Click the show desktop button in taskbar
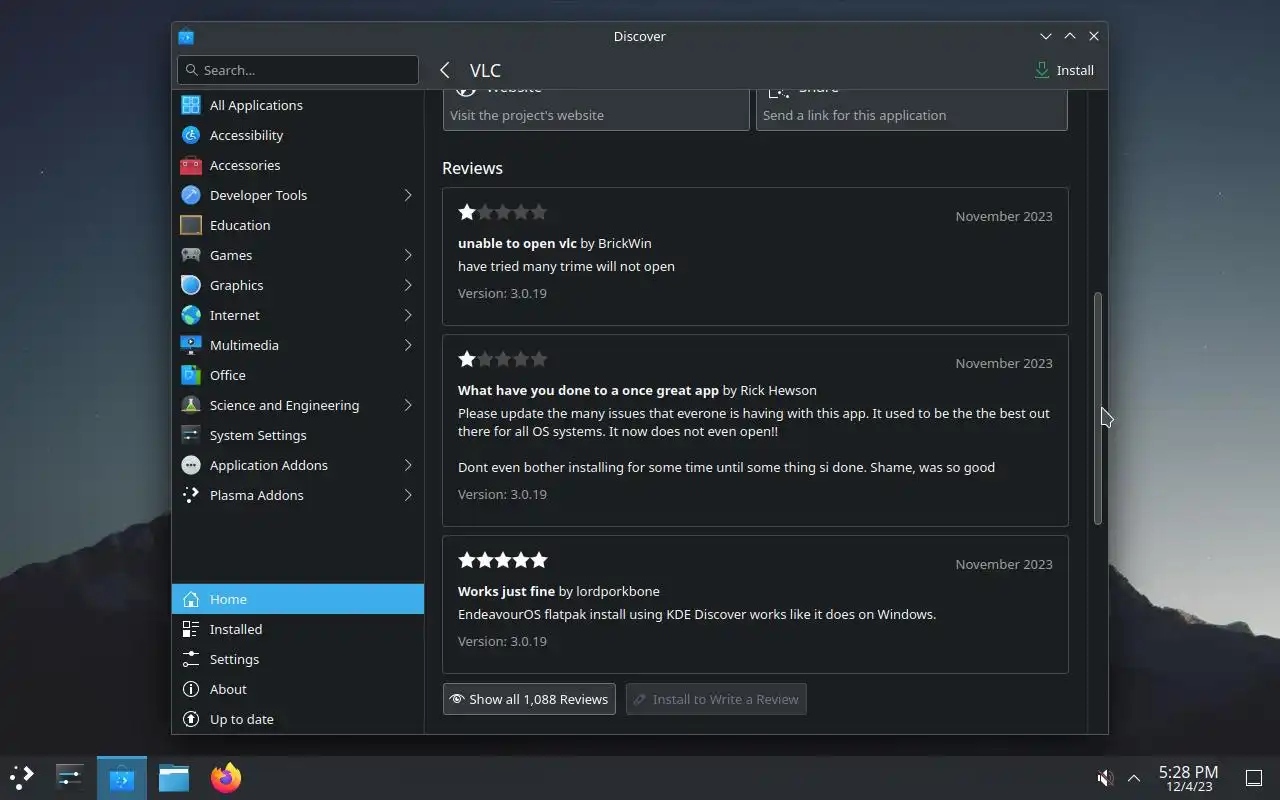Image resolution: width=1280 pixels, height=800 pixels. pos(1253,777)
